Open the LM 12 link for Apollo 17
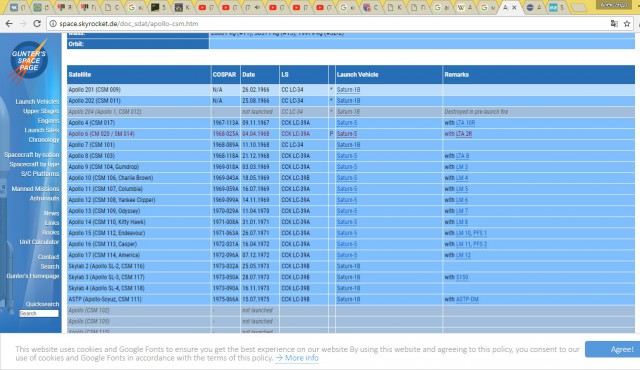Screen dimensions: 640x370 (x=463, y=255)
